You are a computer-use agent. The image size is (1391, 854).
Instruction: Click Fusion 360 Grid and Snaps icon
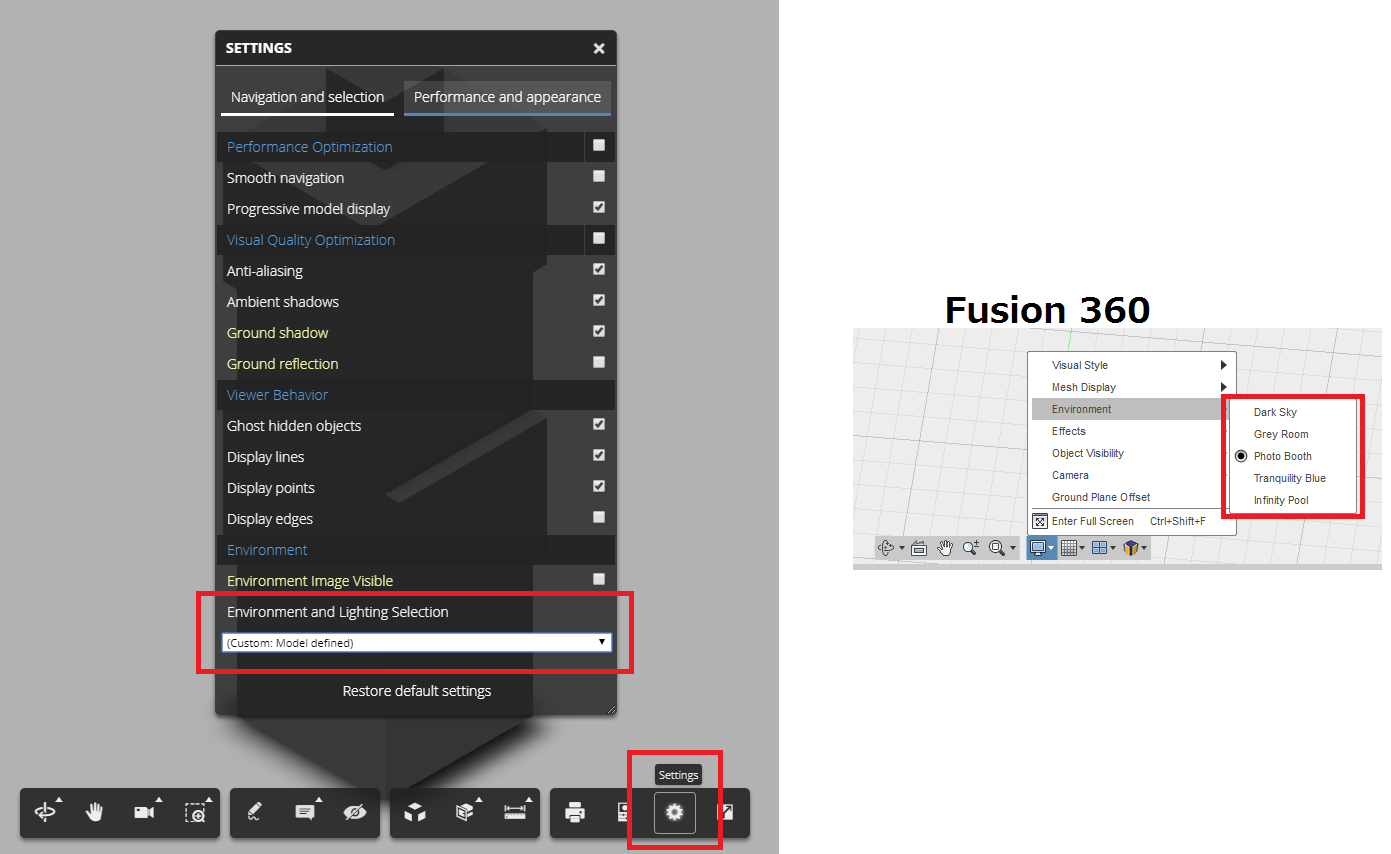tap(1069, 548)
